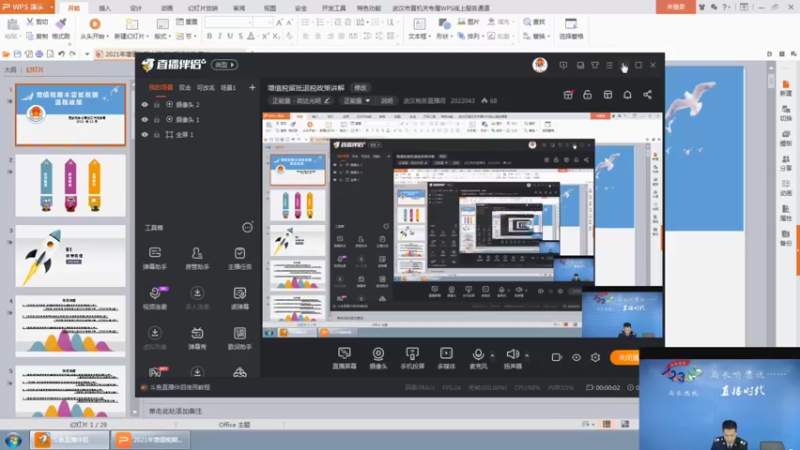Click 选择窗格 button in WPS ribbon
The image size is (800, 450).
click(571, 29)
